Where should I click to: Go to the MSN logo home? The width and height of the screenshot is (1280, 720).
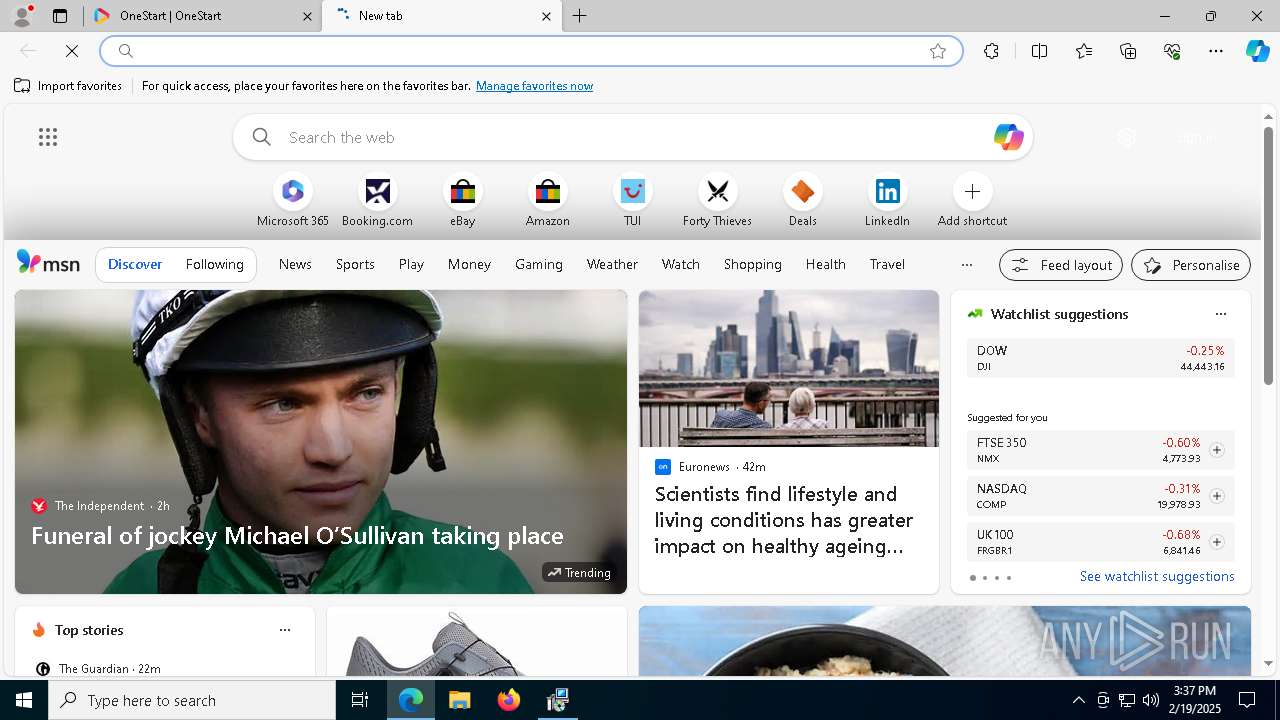click(48, 263)
